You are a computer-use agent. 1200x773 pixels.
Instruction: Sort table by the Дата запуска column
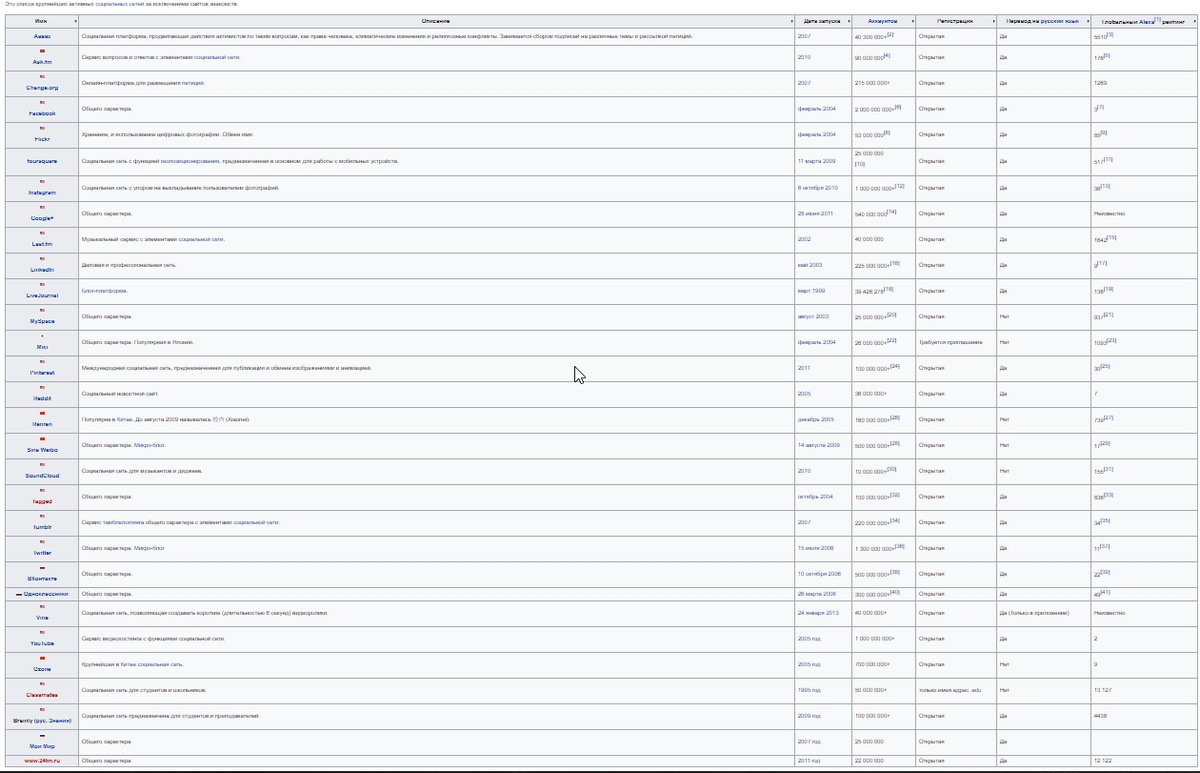[x=822, y=21]
